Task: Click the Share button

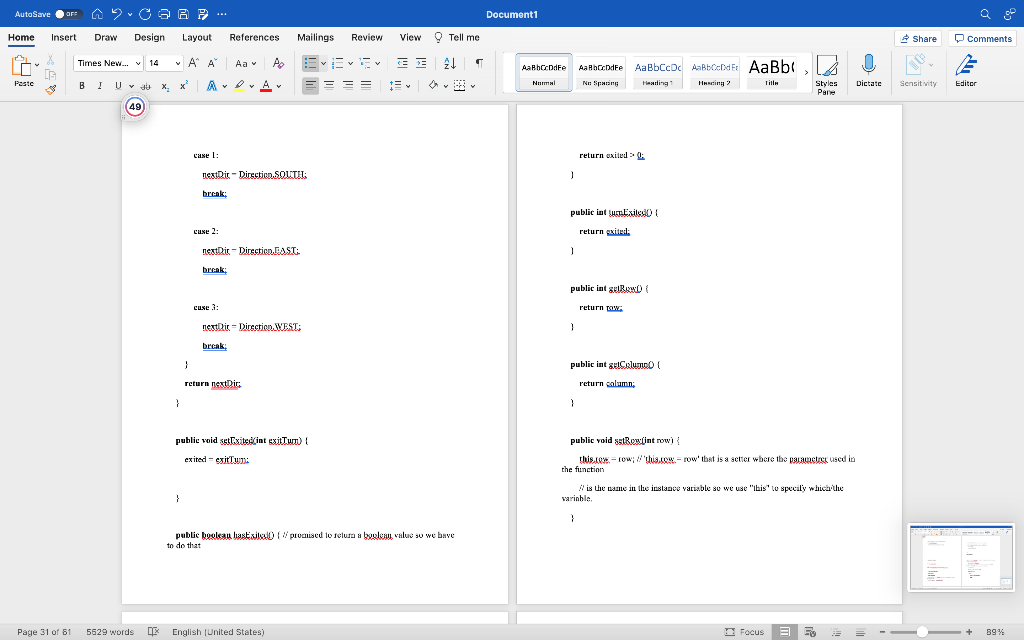Action: point(918,39)
